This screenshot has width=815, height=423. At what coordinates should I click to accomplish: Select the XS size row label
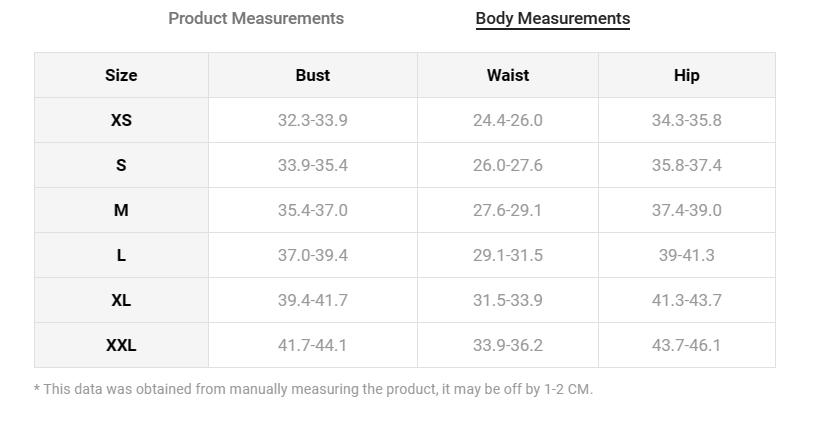121,120
